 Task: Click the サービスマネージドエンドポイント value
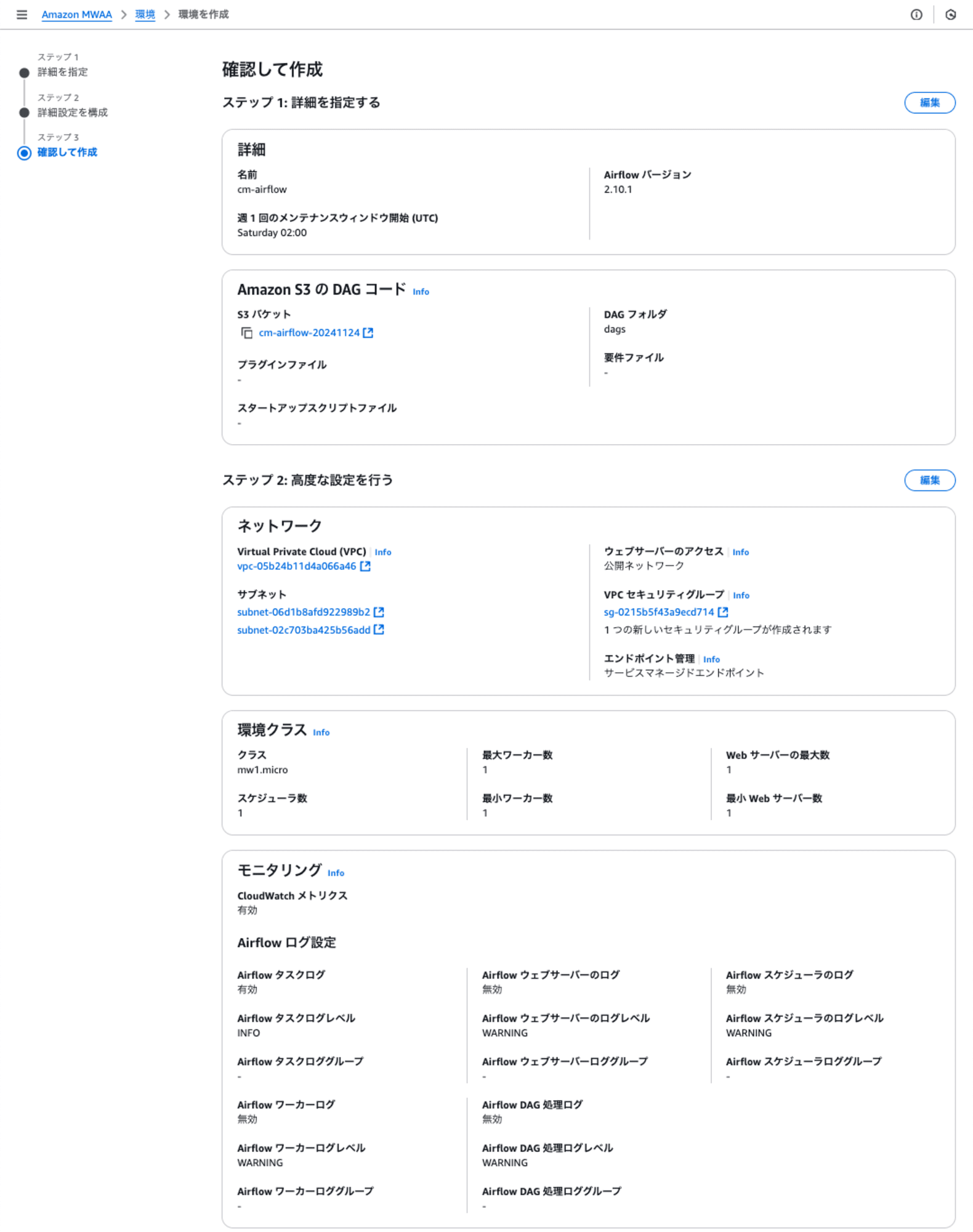pos(684,673)
